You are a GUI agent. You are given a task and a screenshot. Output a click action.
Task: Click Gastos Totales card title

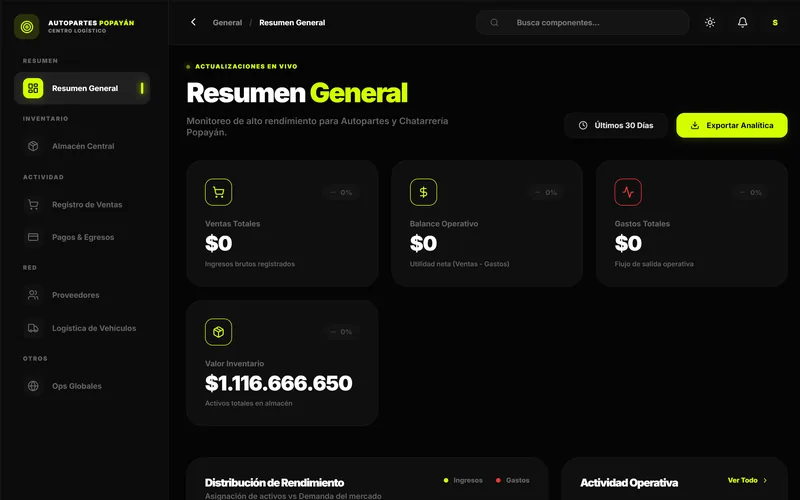point(642,223)
